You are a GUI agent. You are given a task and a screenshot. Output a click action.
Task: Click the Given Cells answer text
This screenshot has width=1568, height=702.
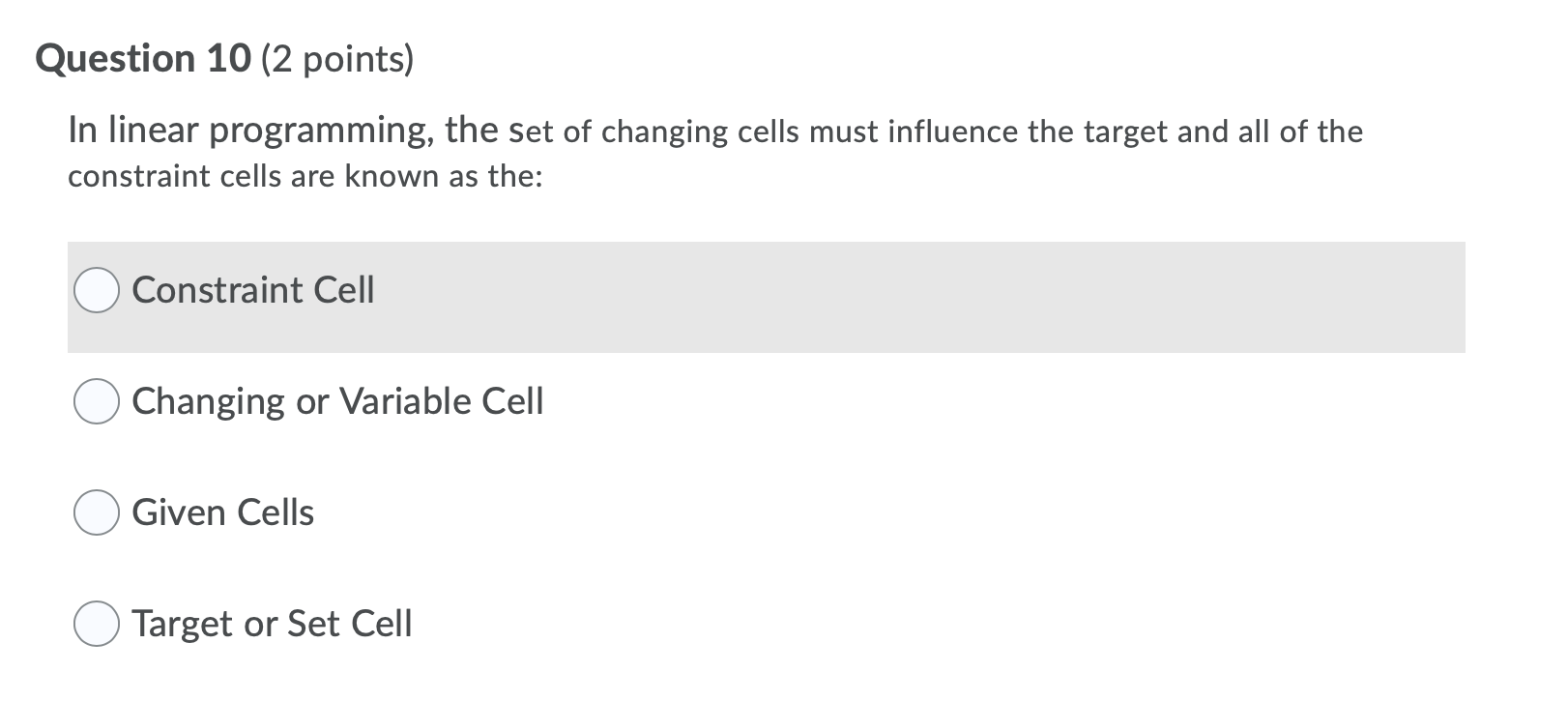pos(222,512)
